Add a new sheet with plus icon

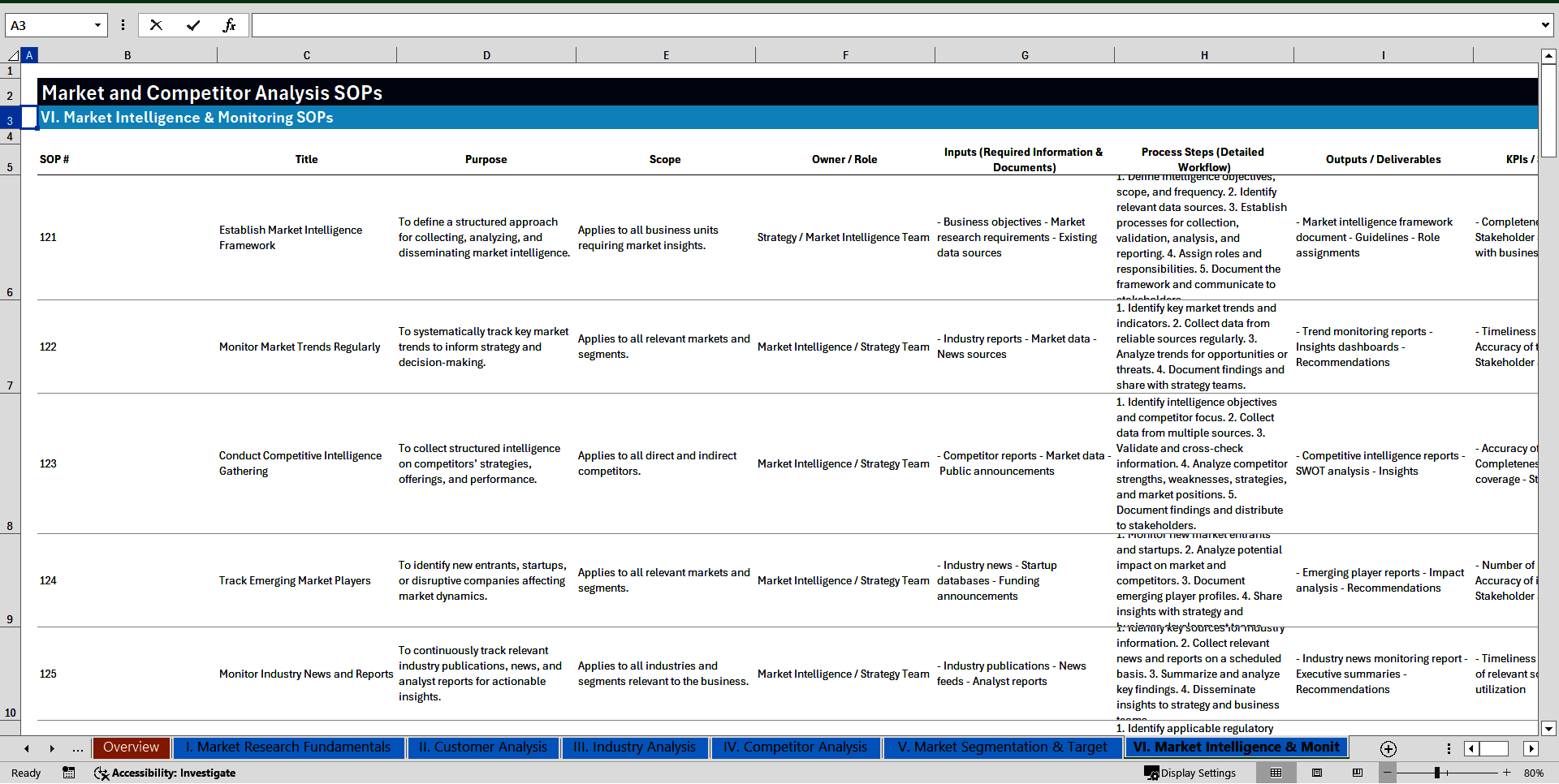coord(1388,748)
